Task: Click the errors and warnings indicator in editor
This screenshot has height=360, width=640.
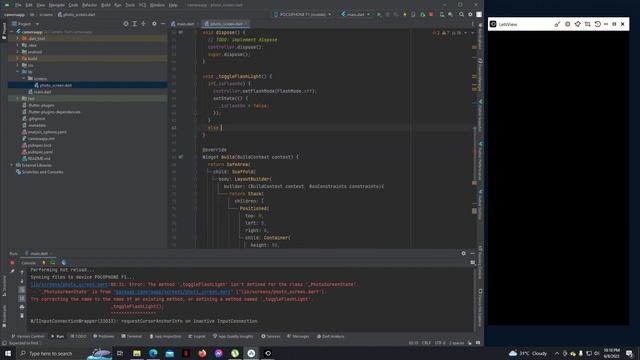Action: [447, 33]
